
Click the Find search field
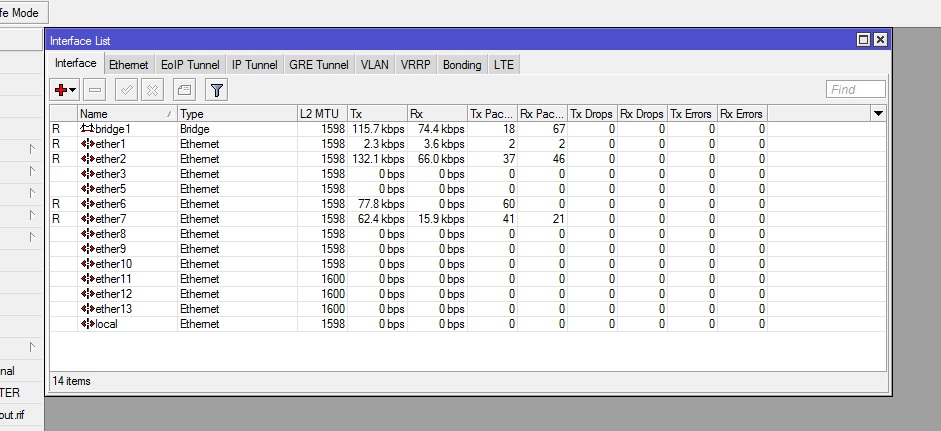(x=856, y=89)
